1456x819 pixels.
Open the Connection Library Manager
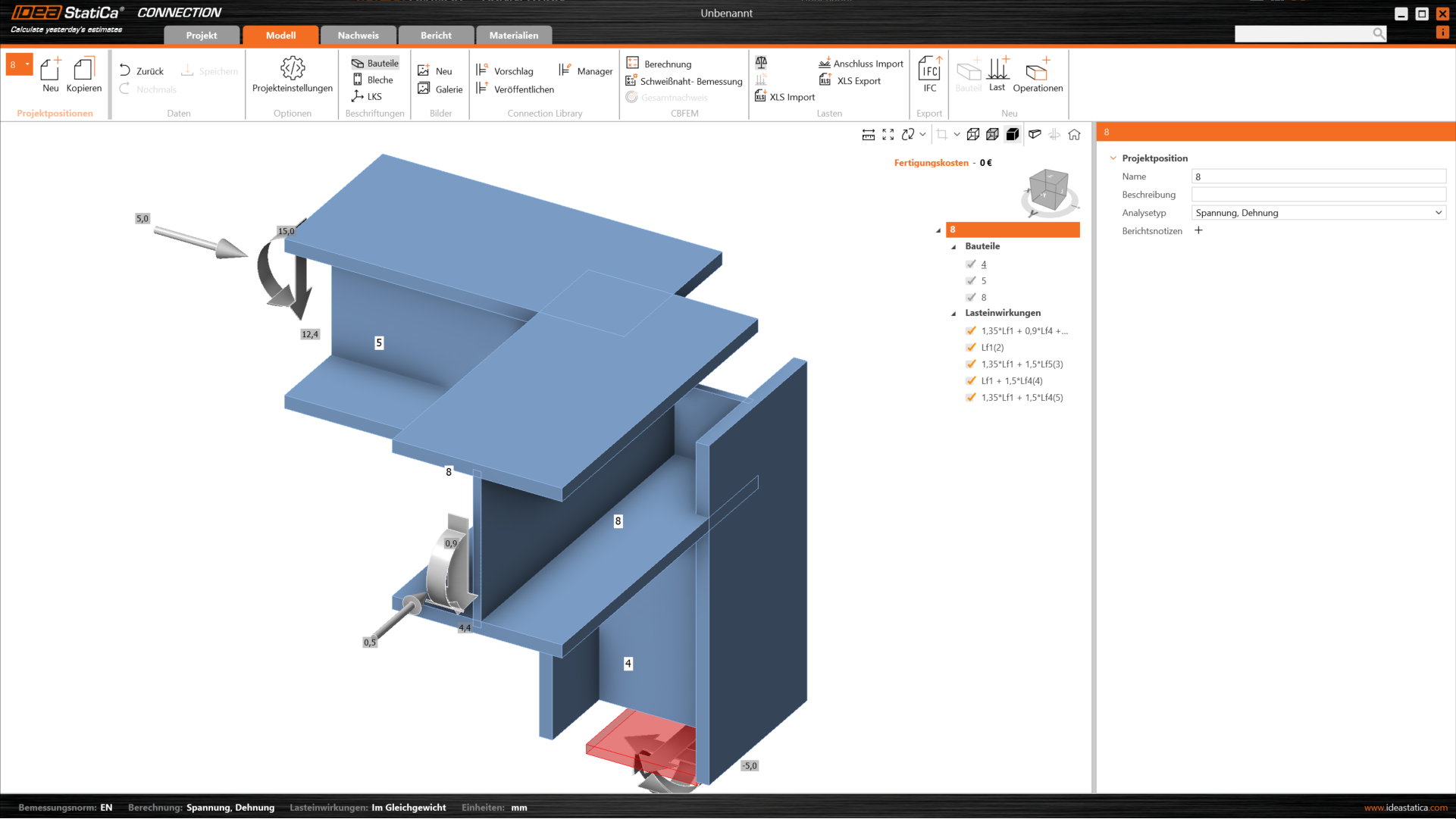[586, 70]
